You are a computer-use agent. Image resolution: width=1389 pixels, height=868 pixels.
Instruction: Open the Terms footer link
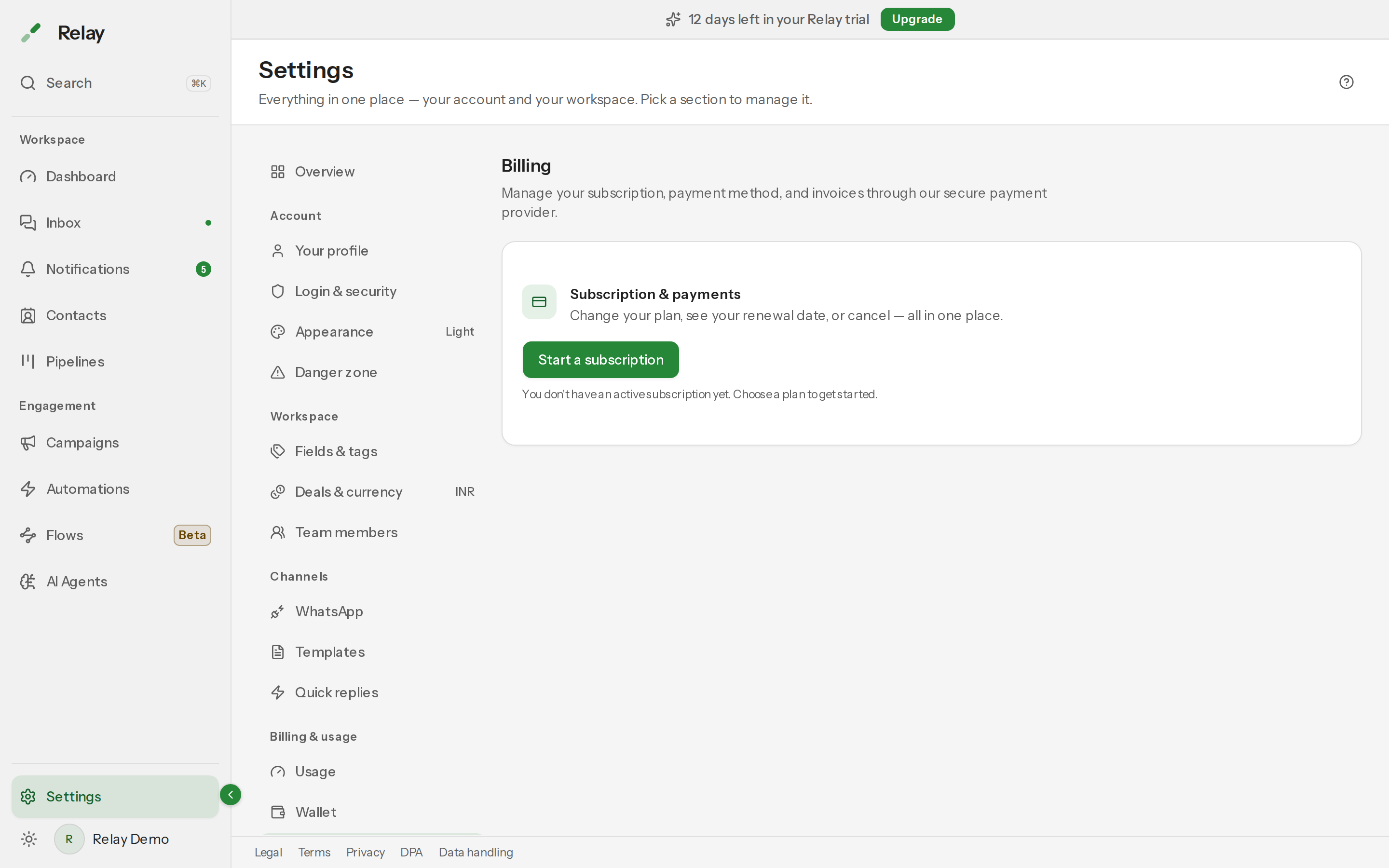pyautogui.click(x=314, y=853)
